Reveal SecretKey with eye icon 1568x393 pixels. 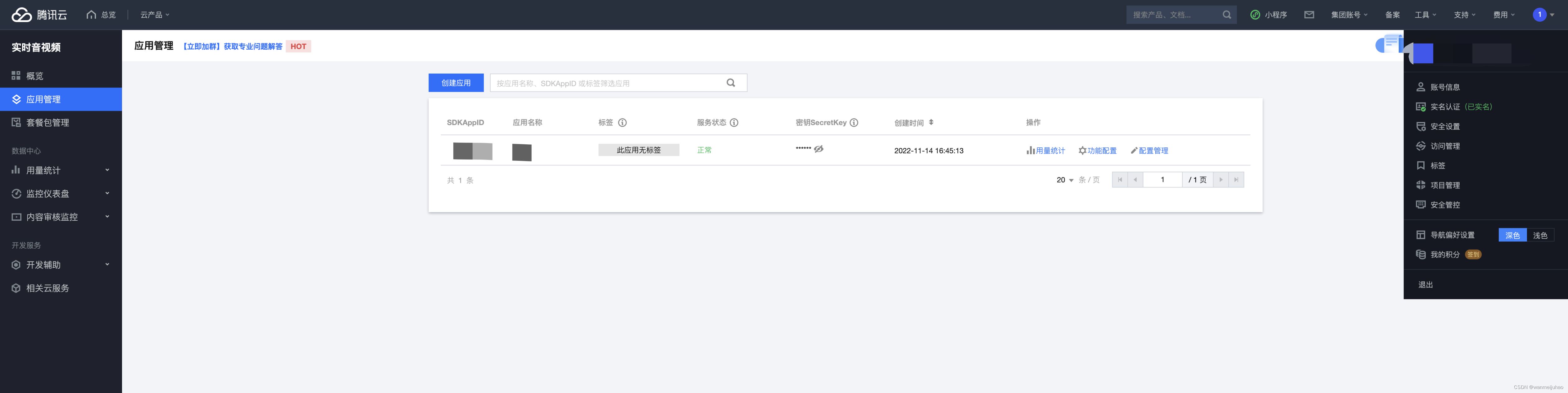click(x=819, y=149)
